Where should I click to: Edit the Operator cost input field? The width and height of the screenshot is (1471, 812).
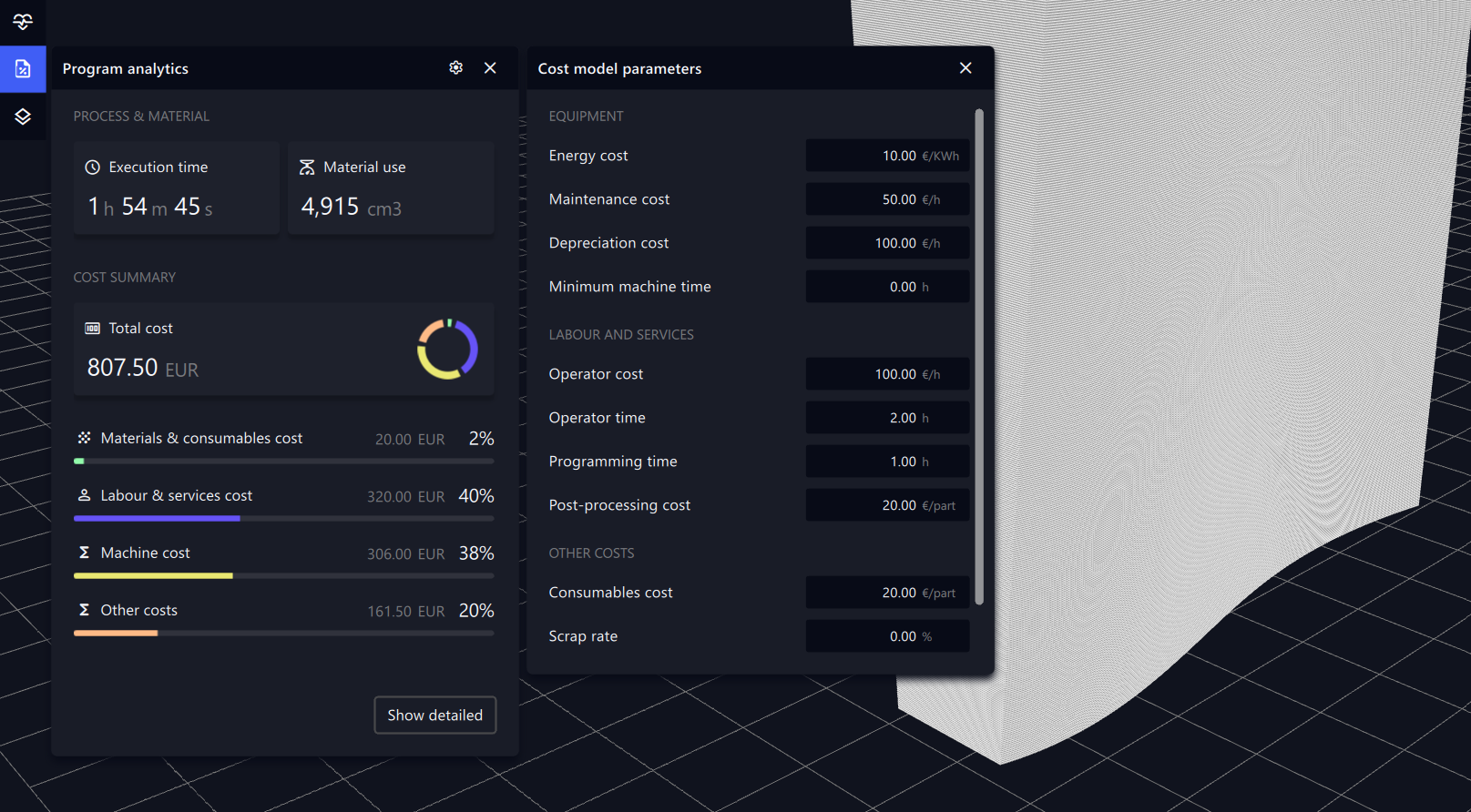pyautogui.click(x=887, y=374)
